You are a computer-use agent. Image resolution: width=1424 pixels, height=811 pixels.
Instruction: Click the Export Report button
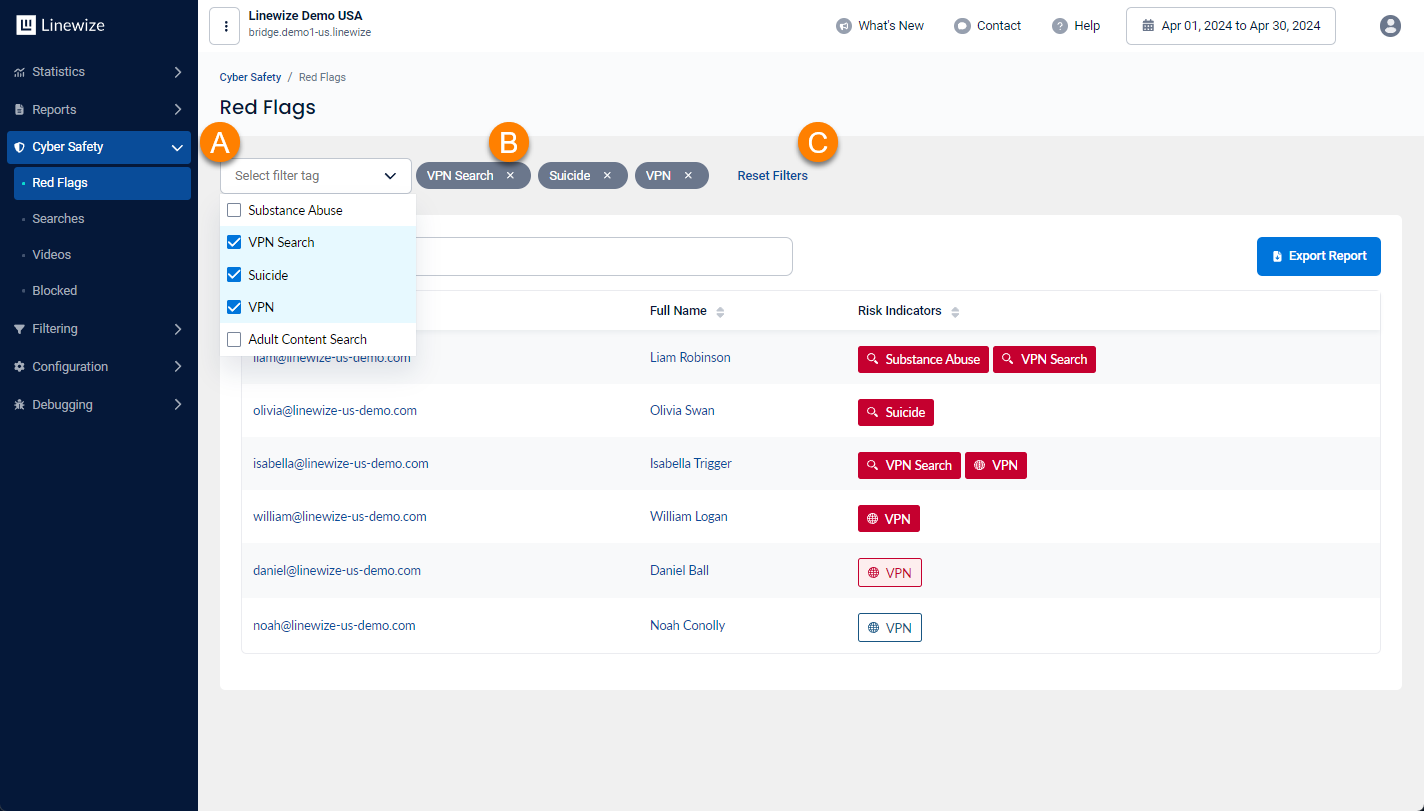pos(1318,257)
